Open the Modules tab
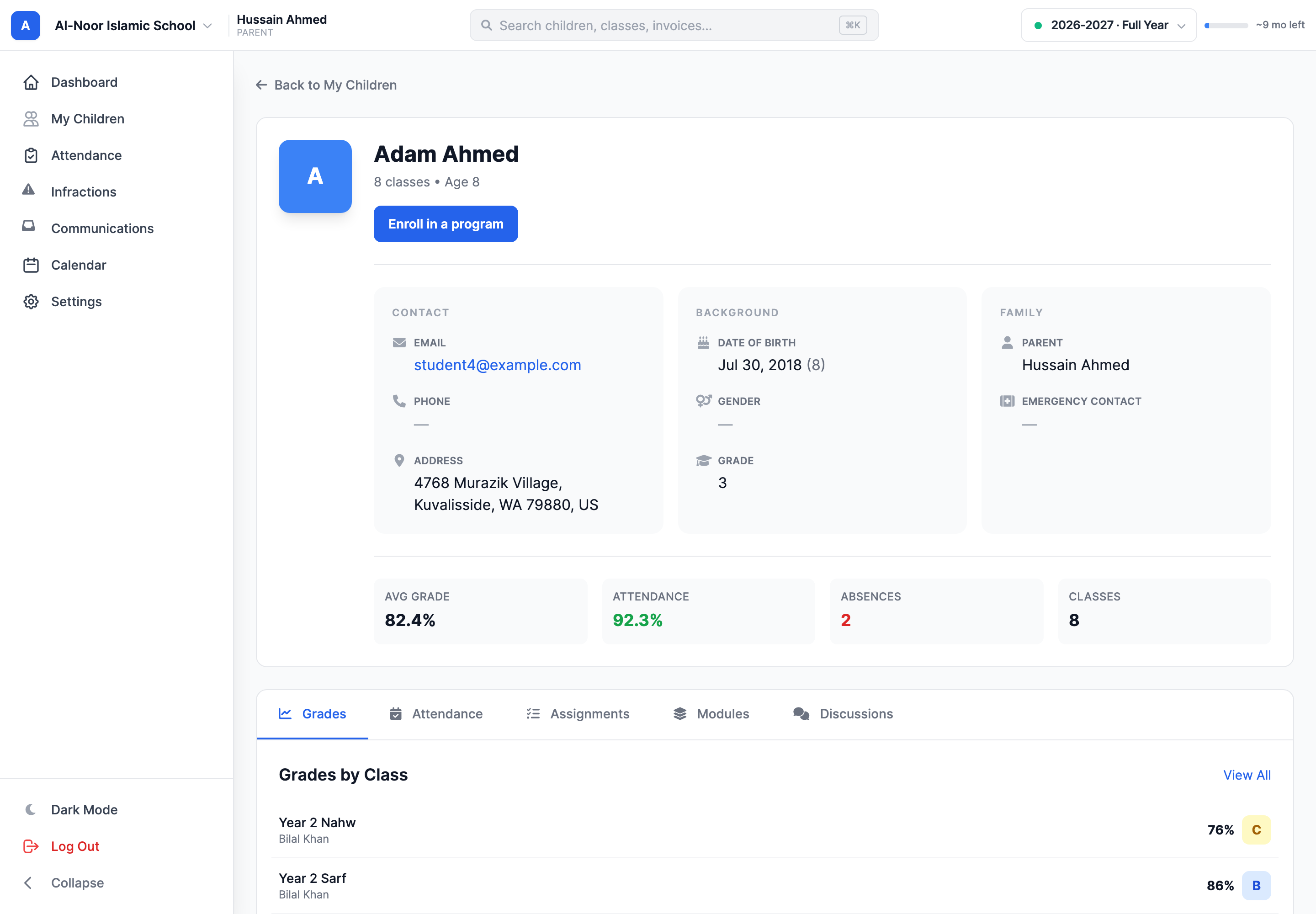The height and width of the screenshot is (914, 1316). tap(711, 713)
